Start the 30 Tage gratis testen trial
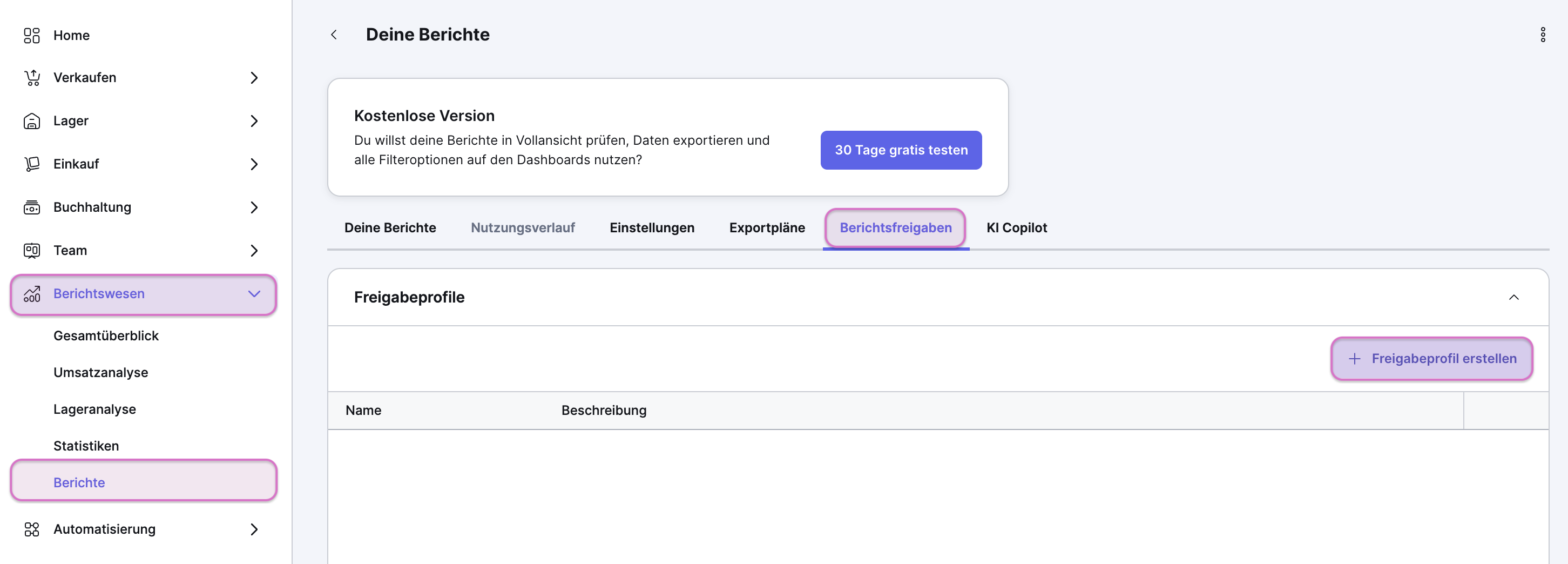The height and width of the screenshot is (564, 1568). 900,150
